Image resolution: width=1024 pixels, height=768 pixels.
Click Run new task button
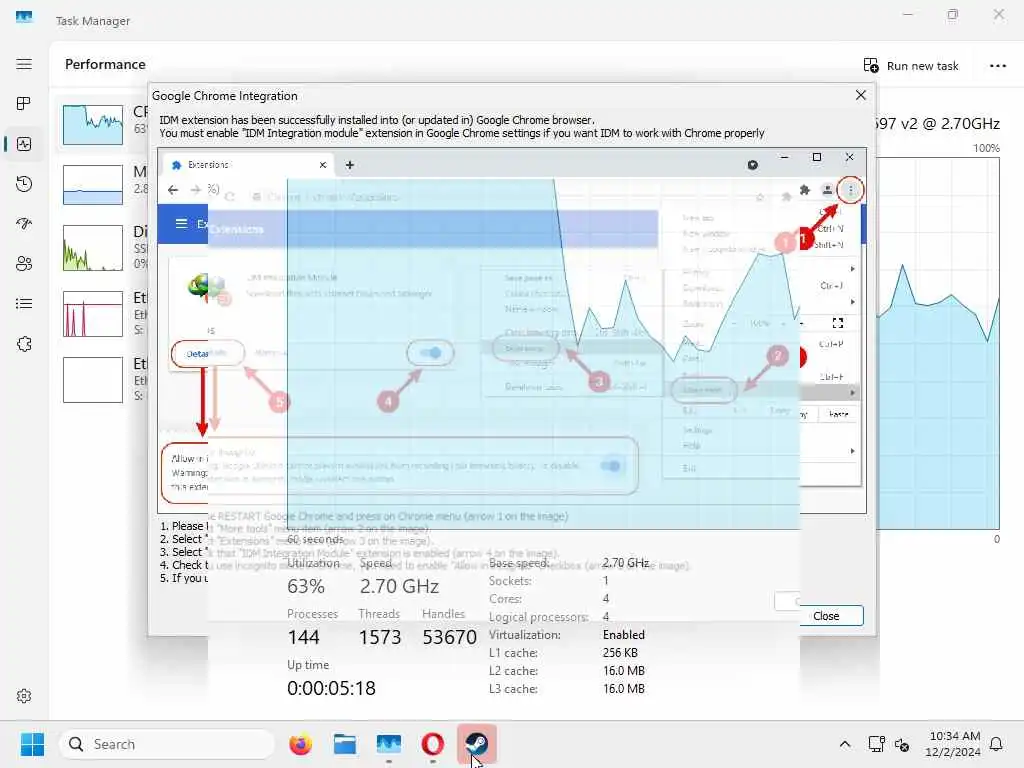(x=911, y=65)
